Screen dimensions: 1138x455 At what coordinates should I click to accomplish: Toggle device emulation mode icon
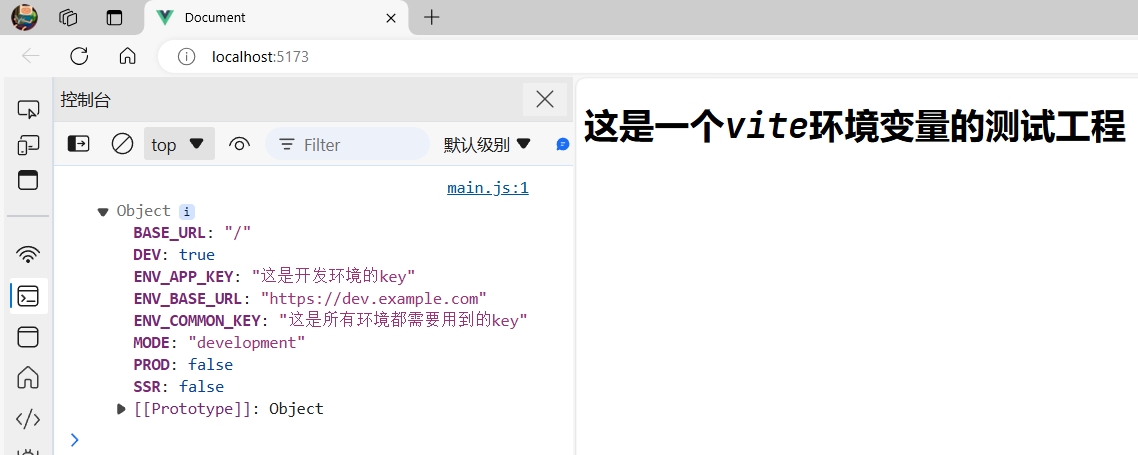[x=28, y=145]
